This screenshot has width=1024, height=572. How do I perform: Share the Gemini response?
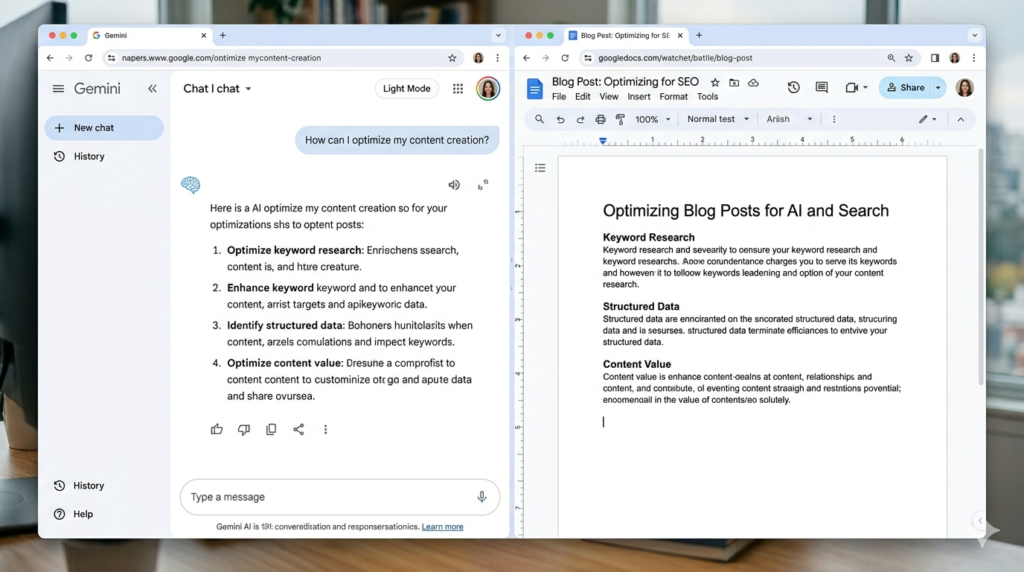pyautogui.click(x=298, y=430)
